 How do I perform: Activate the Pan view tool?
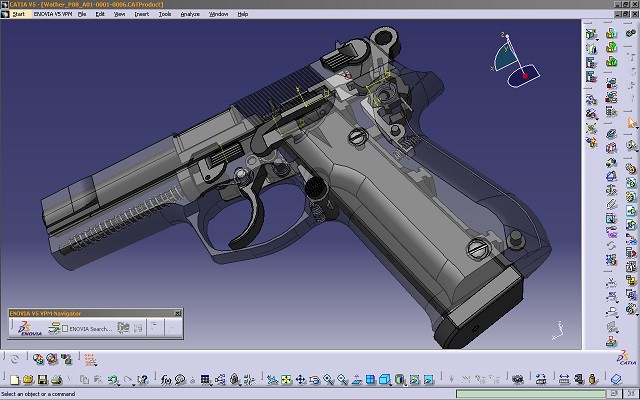(300, 380)
